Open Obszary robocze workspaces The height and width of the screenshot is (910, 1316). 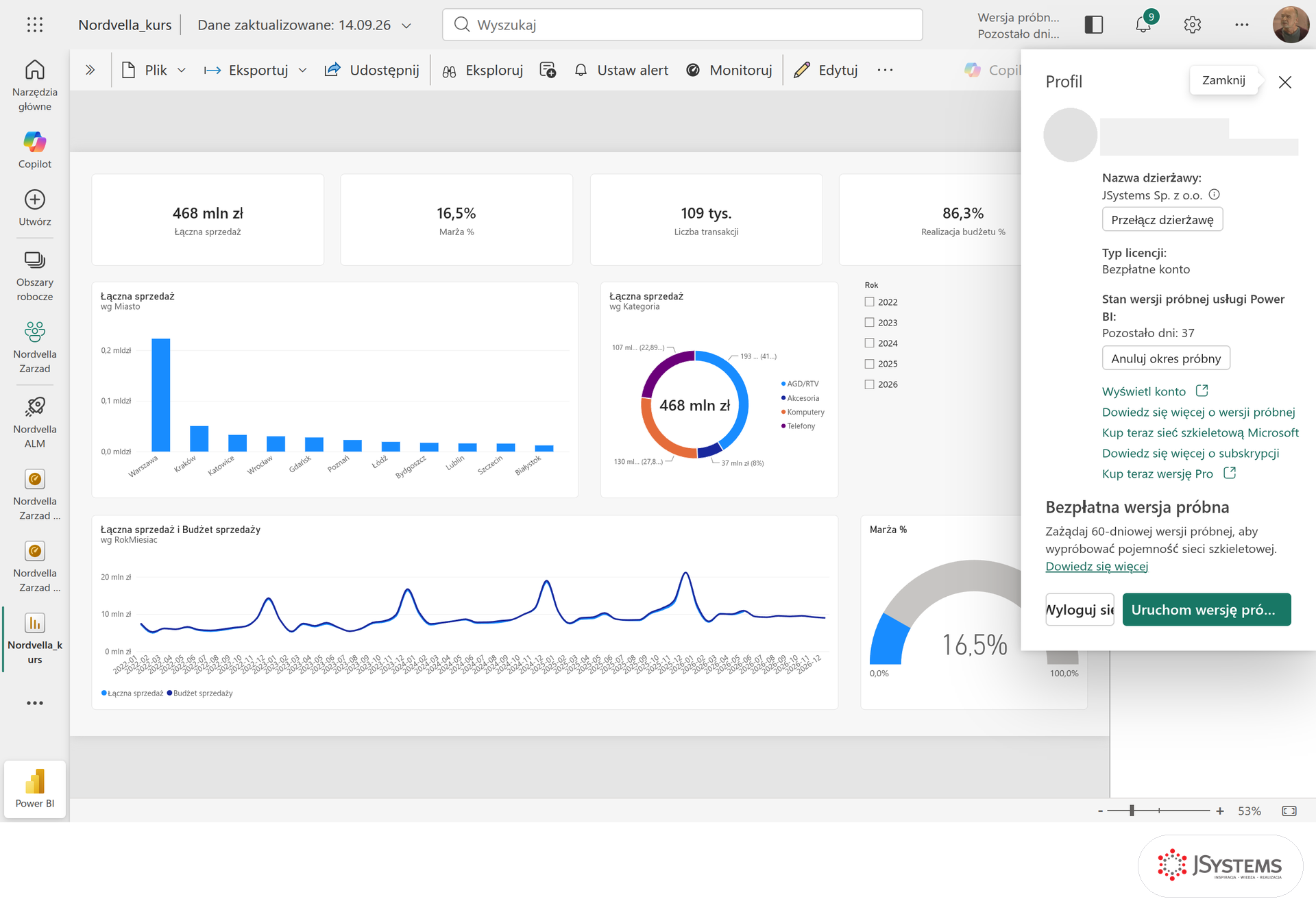(35, 276)
